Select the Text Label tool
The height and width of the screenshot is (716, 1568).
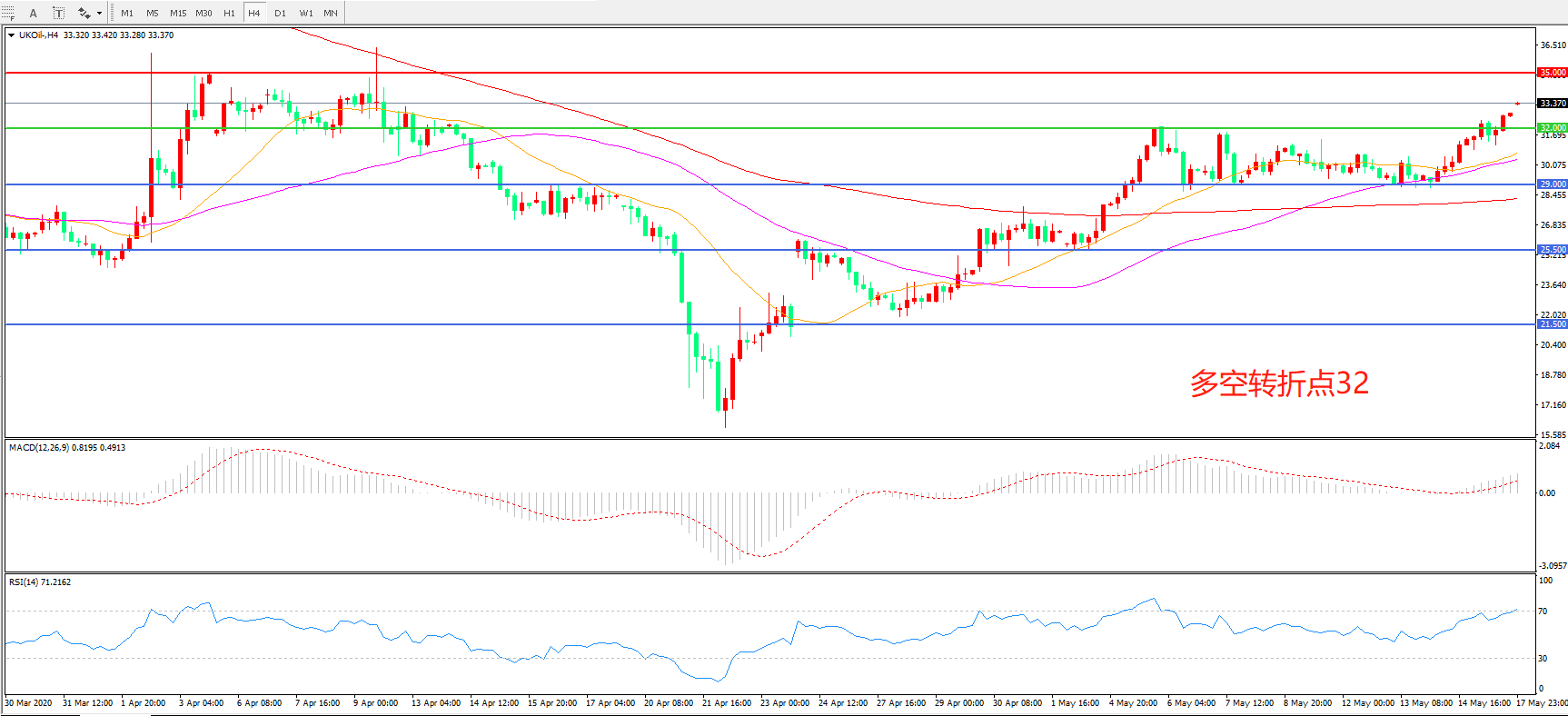coord(58,13)
